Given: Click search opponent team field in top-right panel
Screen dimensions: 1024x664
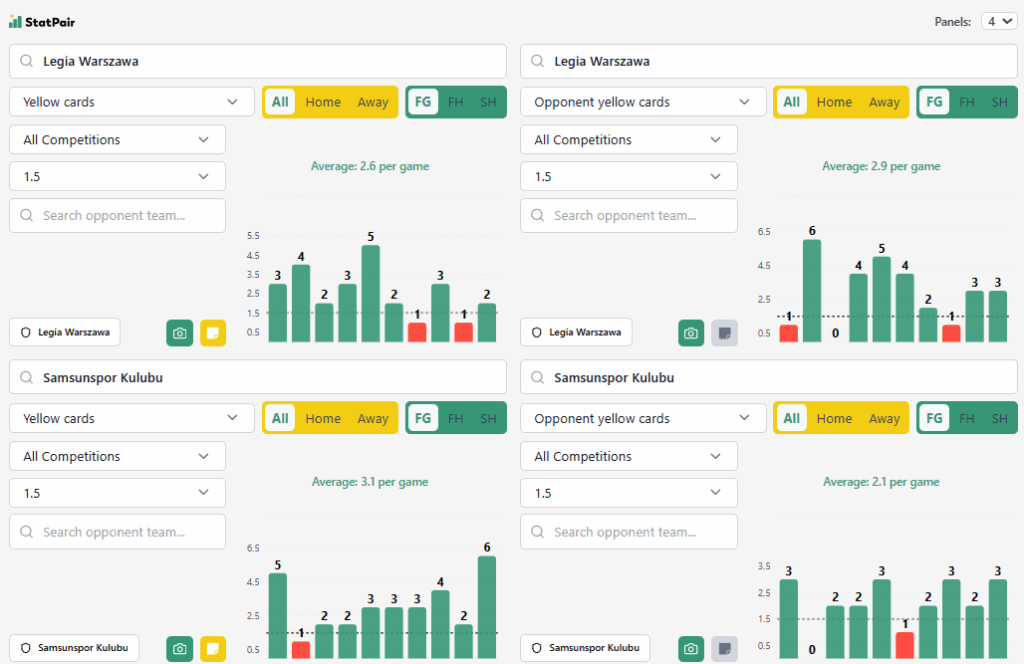Looking at the screenshot, I should 628,215.
